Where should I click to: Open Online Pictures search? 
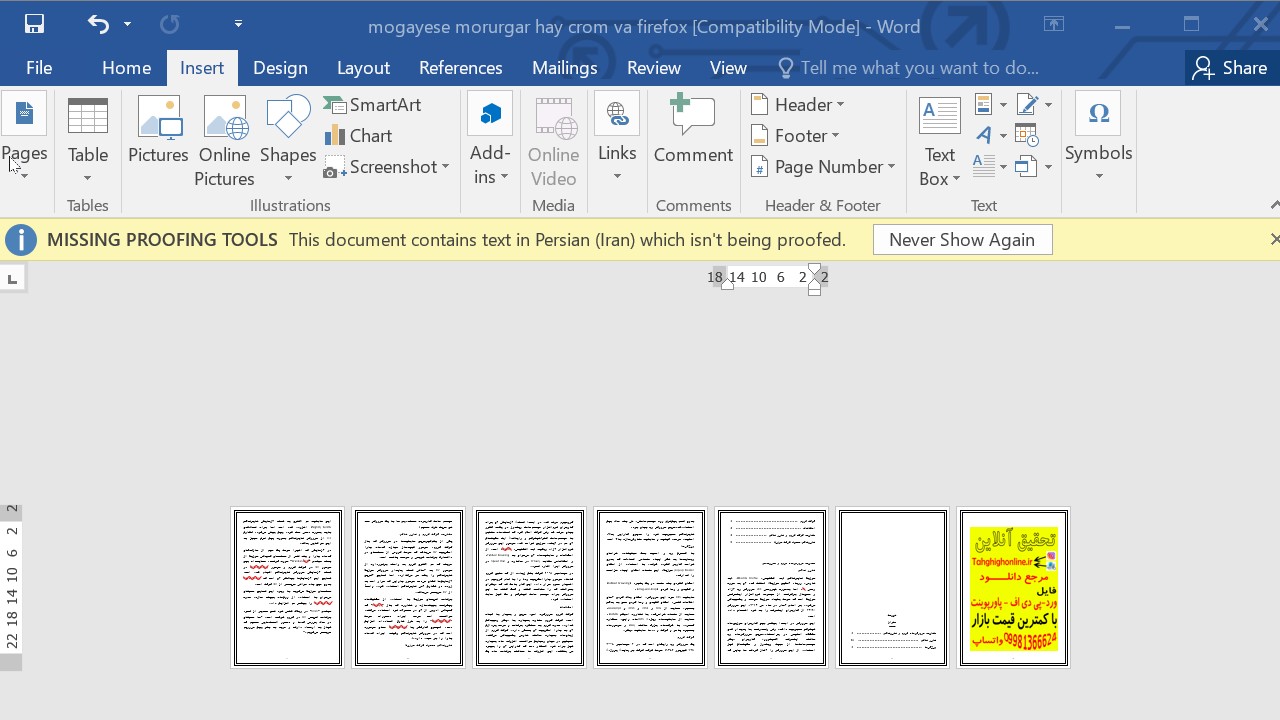(x=224, y=141)
